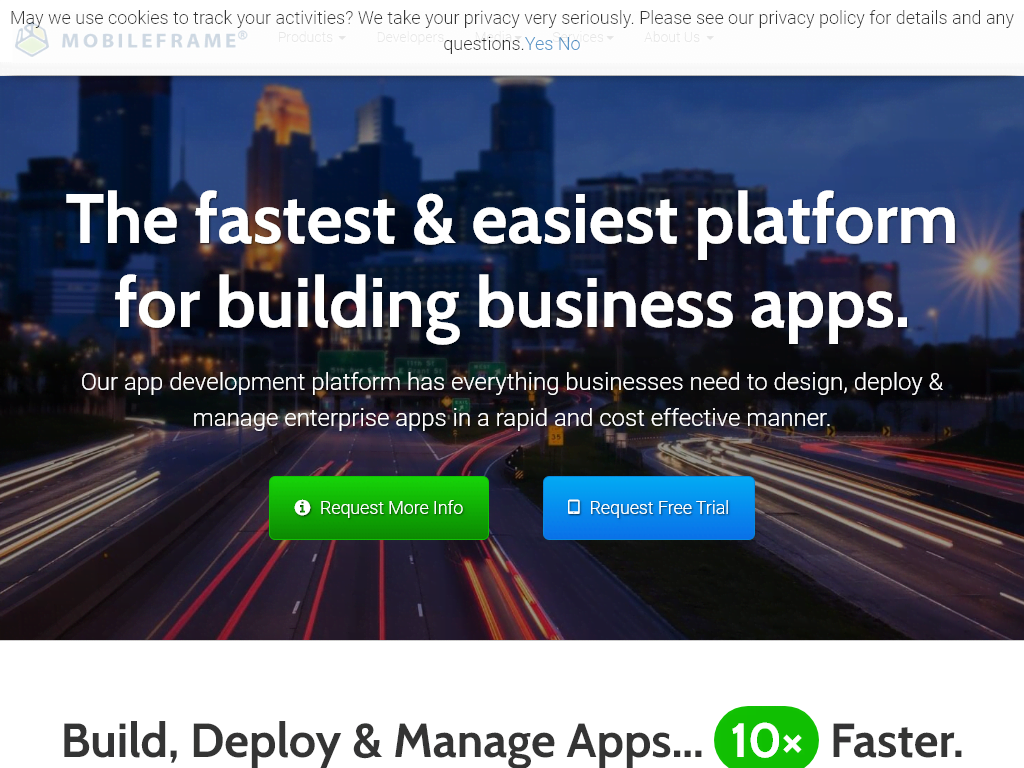
Task: Click the MobileFrame hexagon logo icon
Action: coord(32,40)
